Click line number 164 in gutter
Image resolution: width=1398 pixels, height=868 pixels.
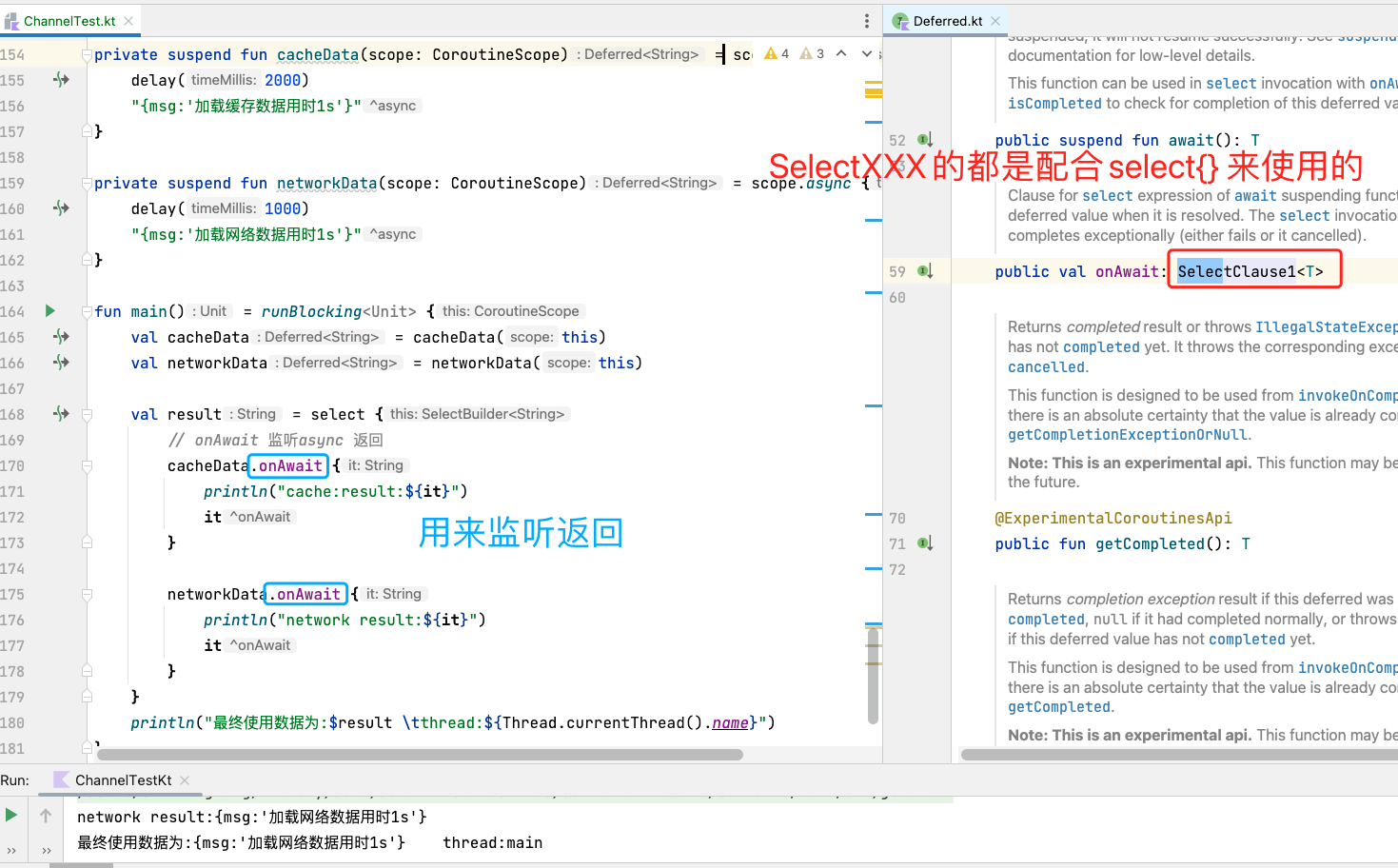tap(12, 311)
